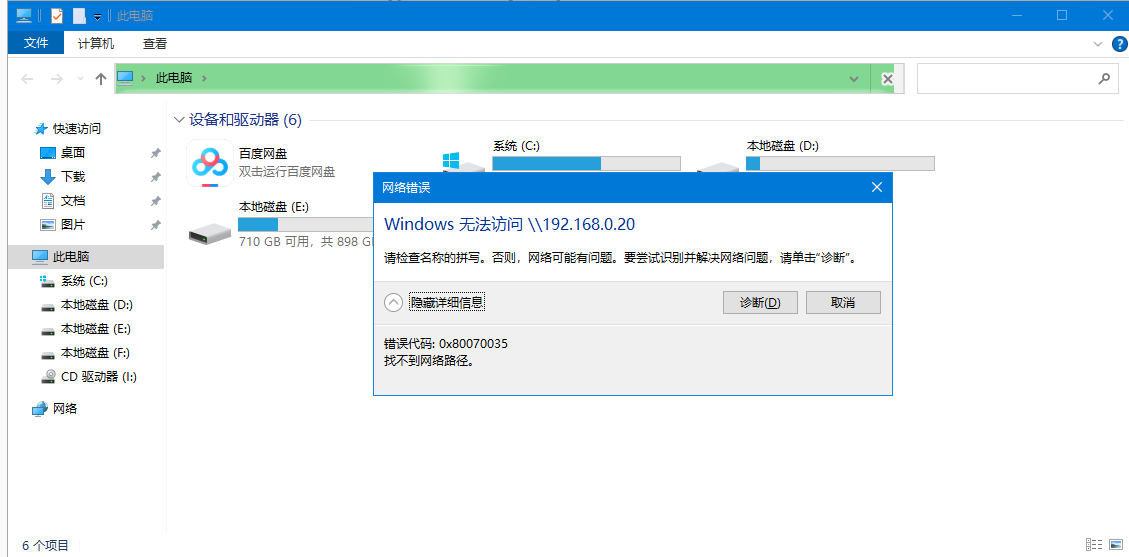Select 网络 in the navigation pane

(x=65, y=409)
